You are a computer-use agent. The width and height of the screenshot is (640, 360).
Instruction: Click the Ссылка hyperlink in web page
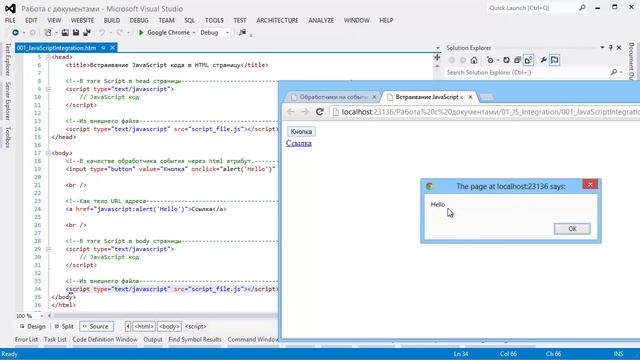click(x=299, y=143)
